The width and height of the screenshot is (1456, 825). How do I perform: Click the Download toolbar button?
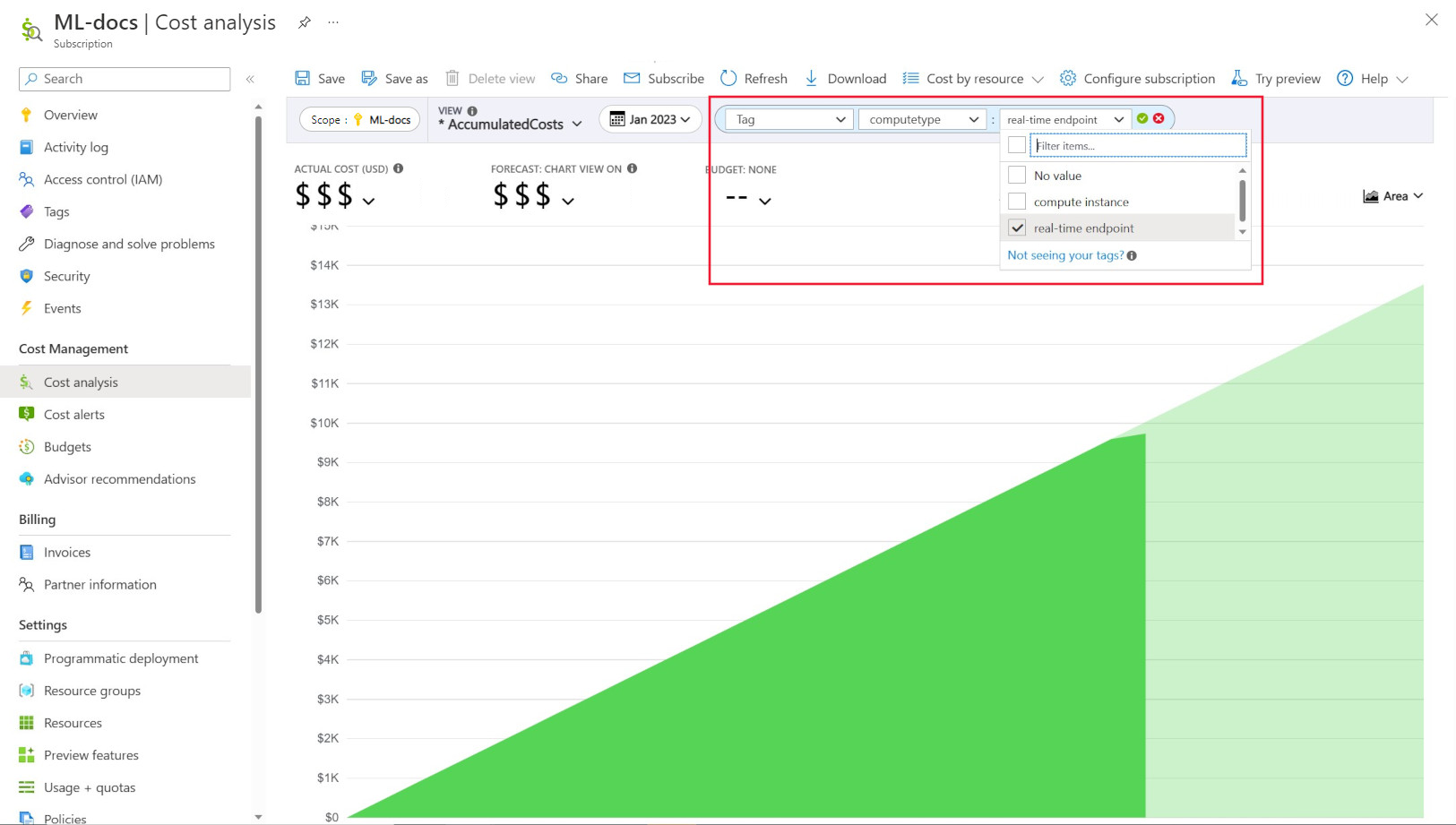tap(846, 78)
